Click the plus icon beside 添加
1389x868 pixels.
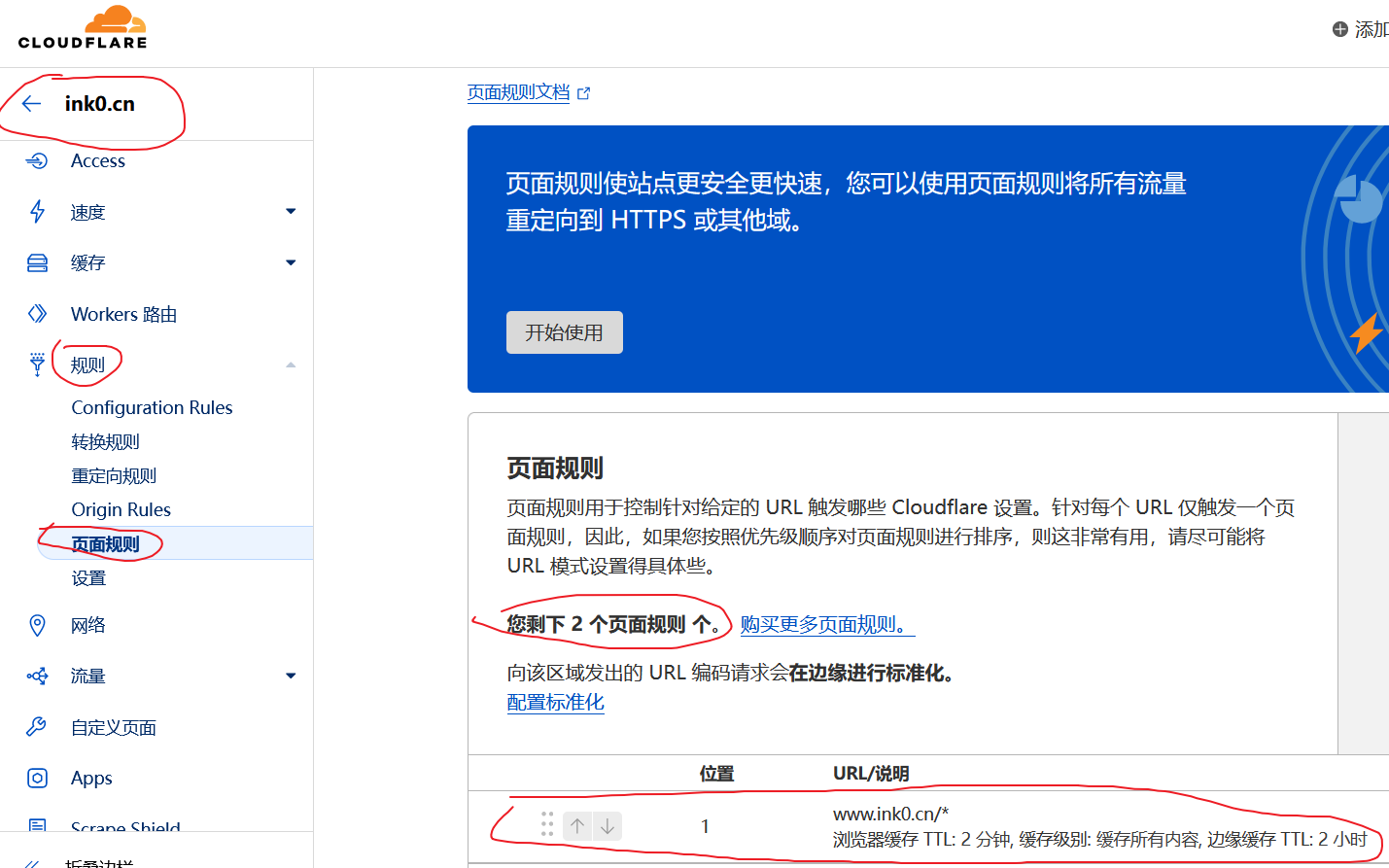point(1340,29)
